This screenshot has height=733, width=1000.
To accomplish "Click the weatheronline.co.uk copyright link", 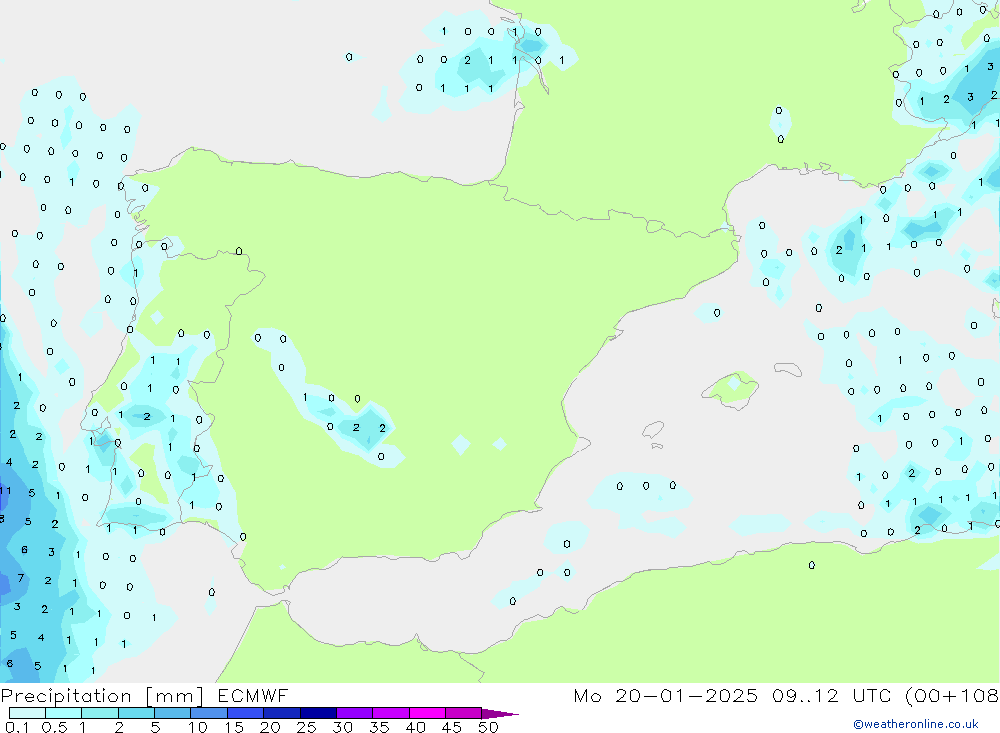I will [x=915, y=724].
